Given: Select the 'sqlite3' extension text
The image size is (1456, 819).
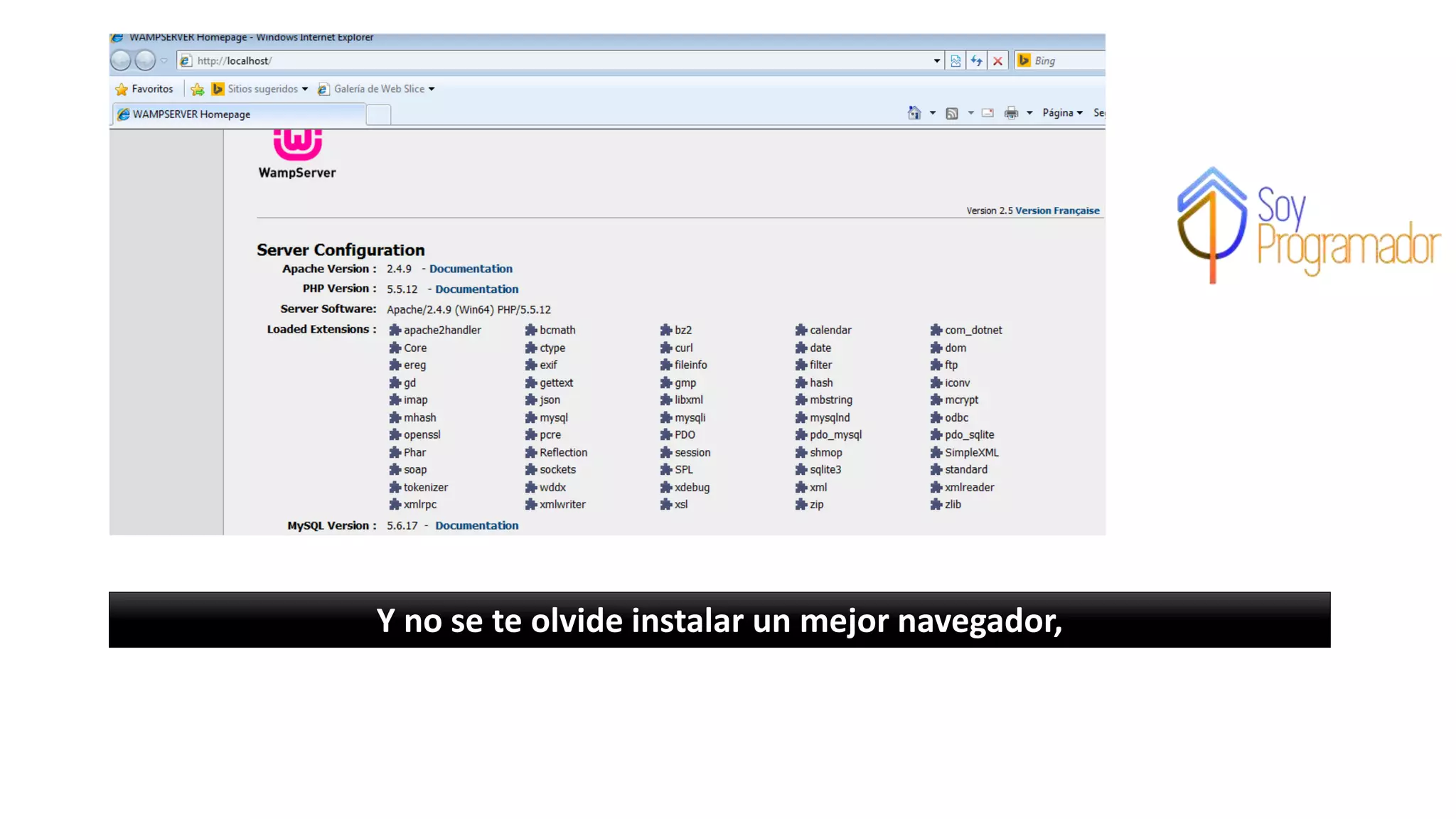Looking at the screenshot, I should tap(825, 470).
